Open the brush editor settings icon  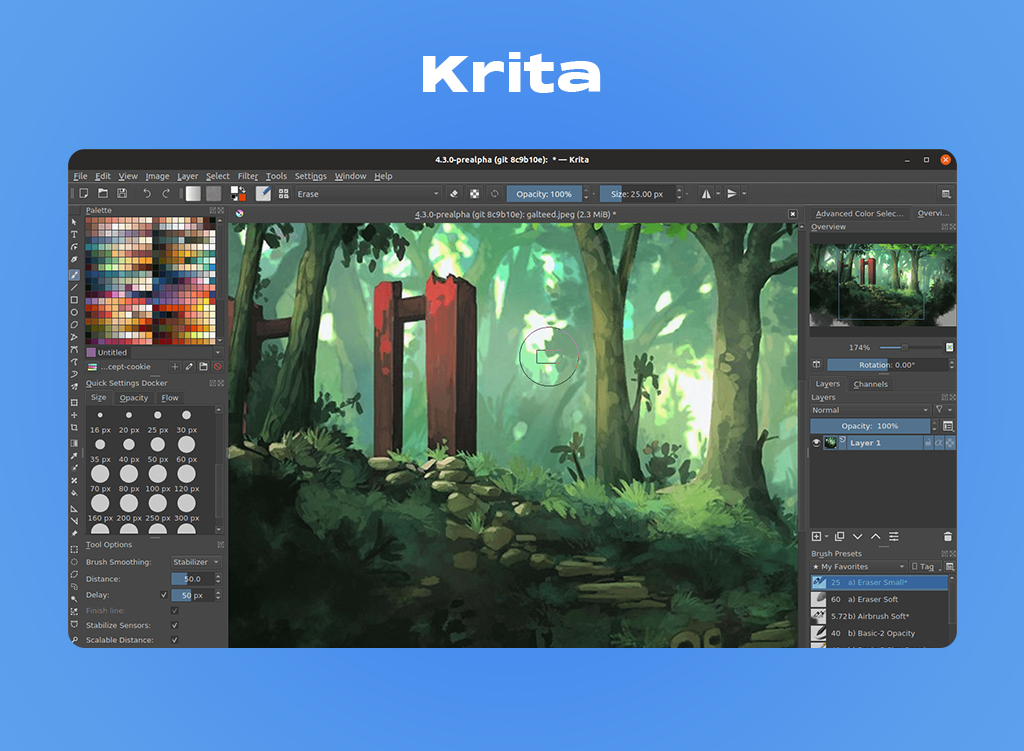[x=263, y=193]
